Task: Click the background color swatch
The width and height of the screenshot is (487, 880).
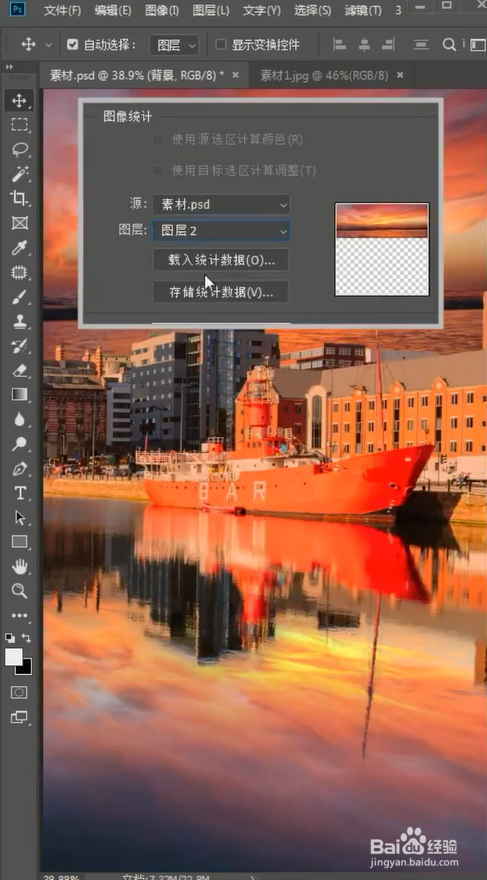Action: coord(25,668)
